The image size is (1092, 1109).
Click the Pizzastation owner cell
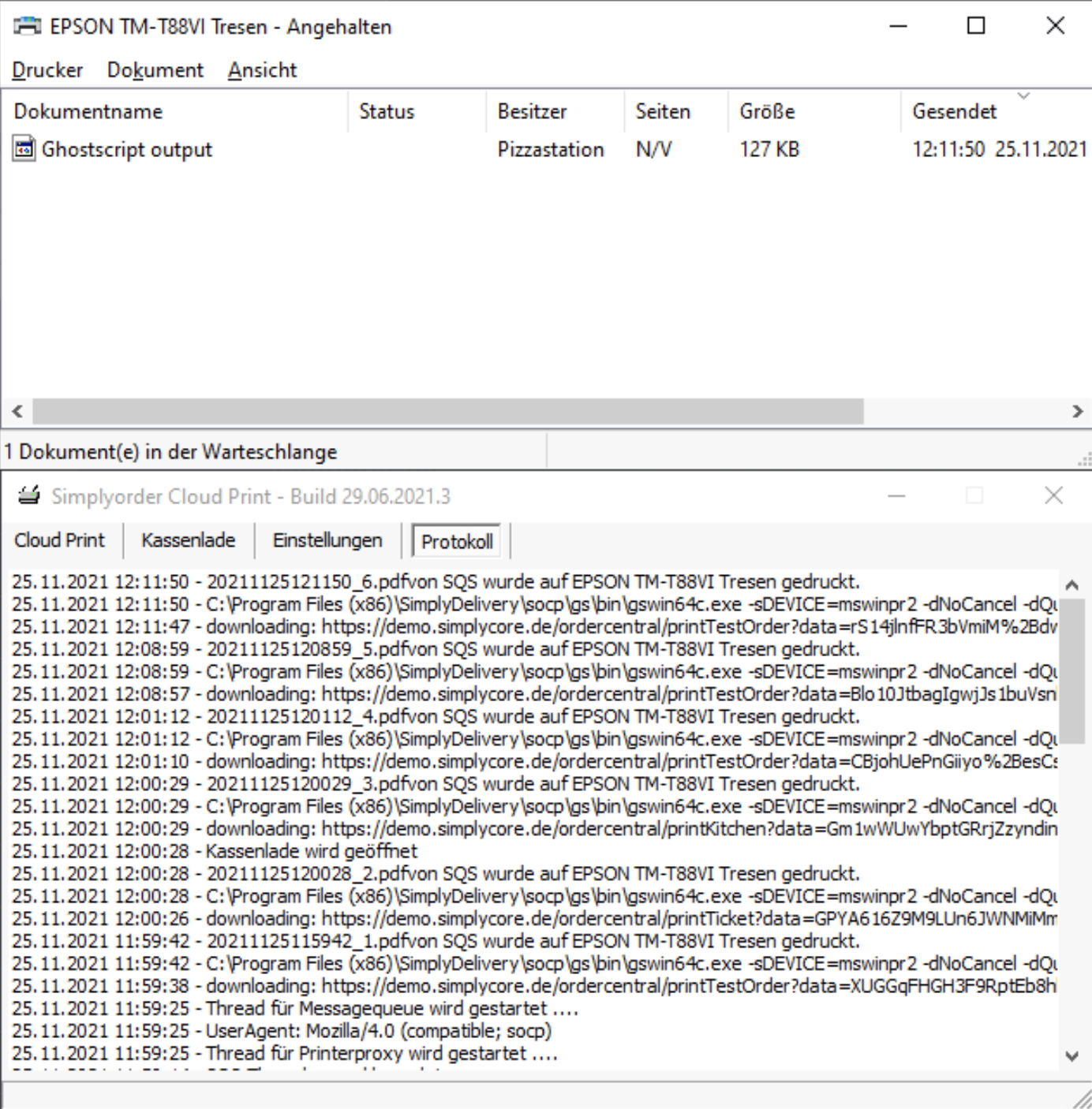(550, 149)
